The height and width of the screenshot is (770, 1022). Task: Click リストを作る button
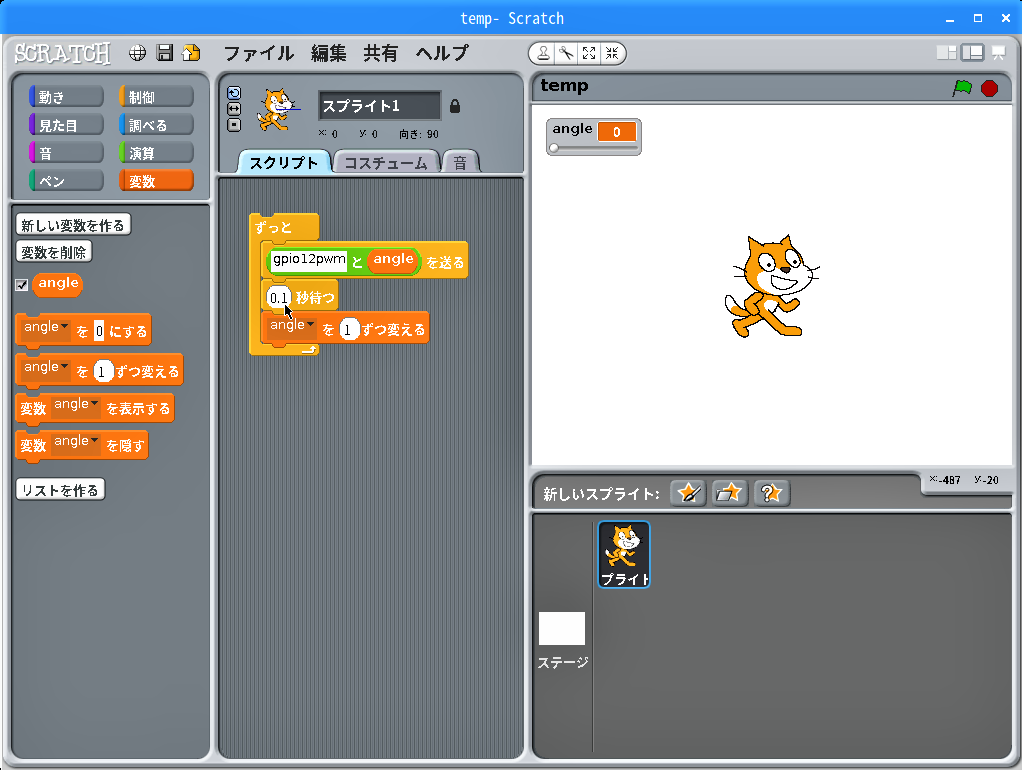(x=60, y=490)
